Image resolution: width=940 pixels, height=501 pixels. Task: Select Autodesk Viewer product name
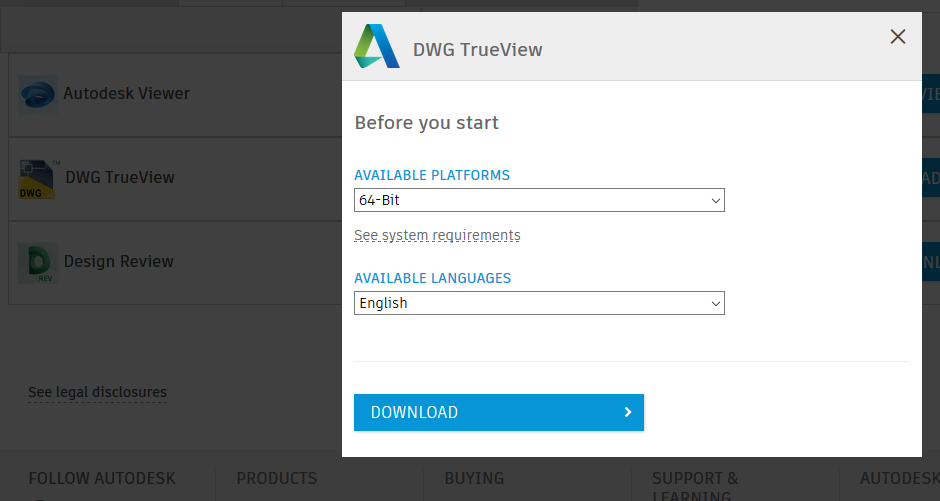126,93
